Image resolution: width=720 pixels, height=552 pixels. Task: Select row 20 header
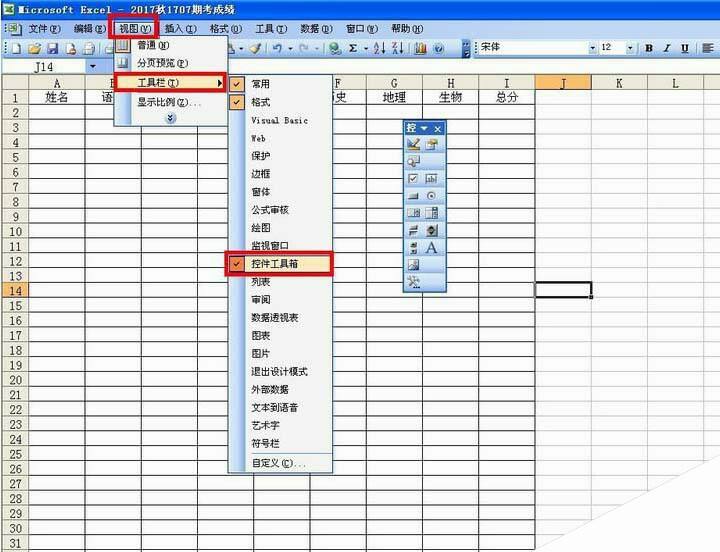15,380
